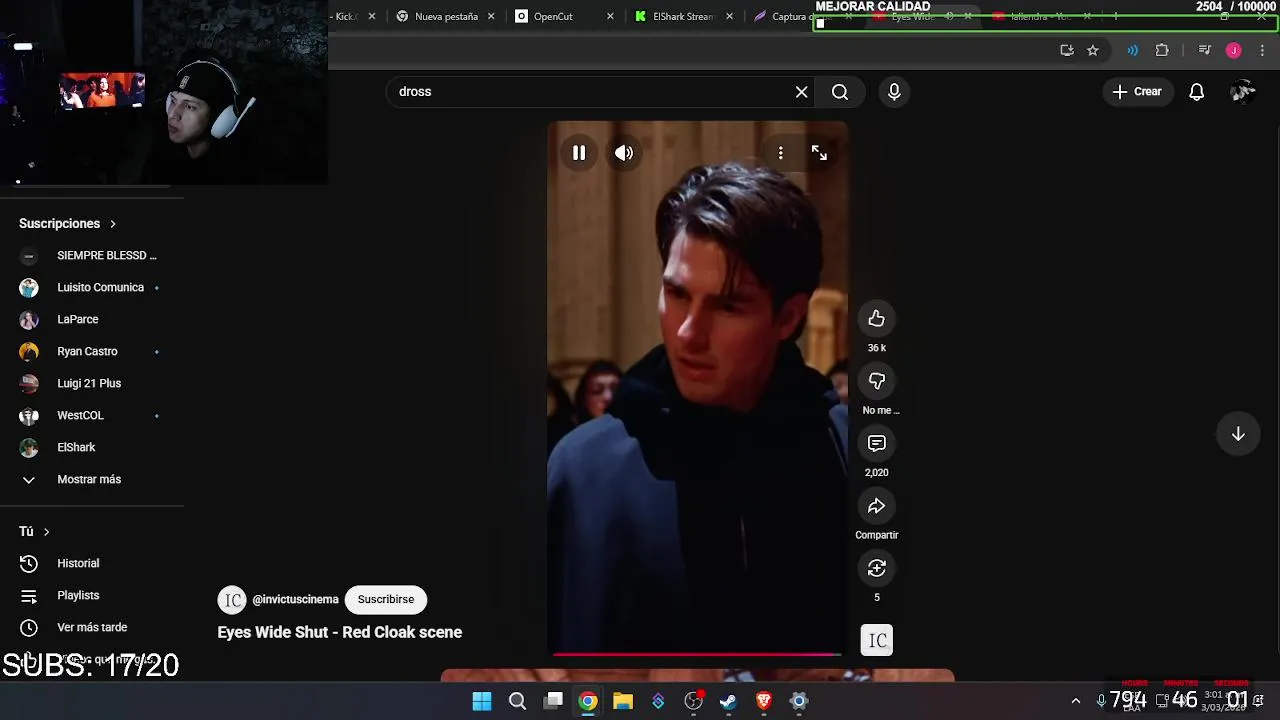Viewport: 1280px width, 720px height.
Task: Switch to the OpenCut tab
Action: click(x=565, y=16)
